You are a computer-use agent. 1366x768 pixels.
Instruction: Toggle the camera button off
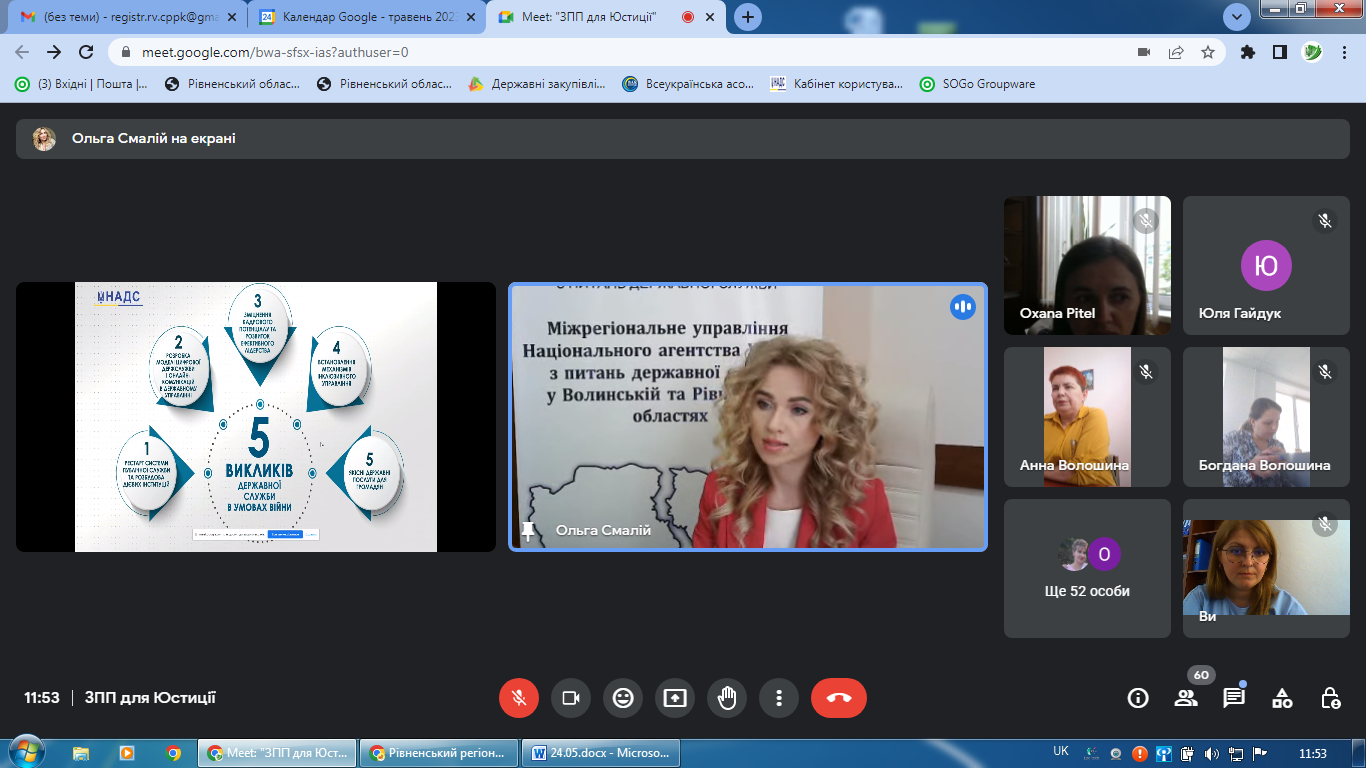click(x=571, y=698)
